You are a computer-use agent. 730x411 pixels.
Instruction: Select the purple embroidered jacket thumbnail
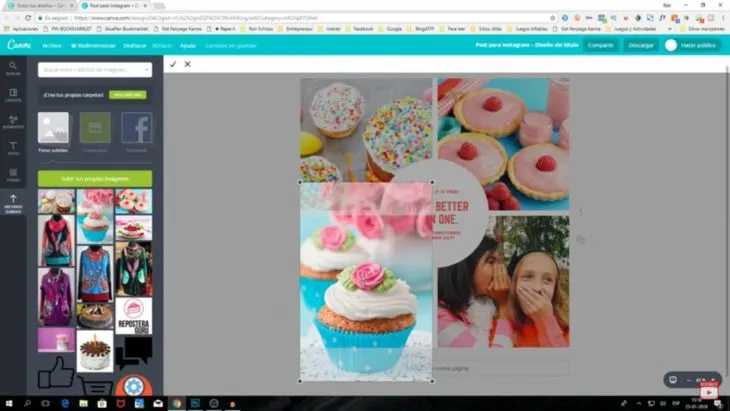click(x=56, y=296)
